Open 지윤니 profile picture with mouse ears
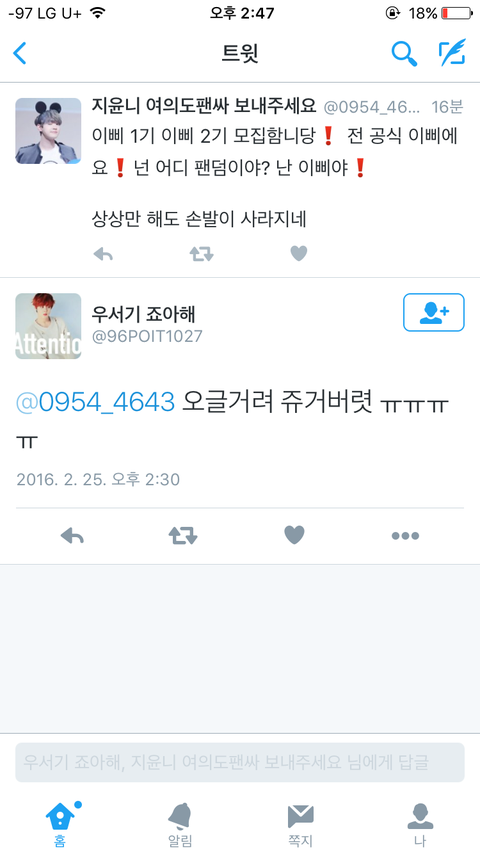 tap(48, 131)
